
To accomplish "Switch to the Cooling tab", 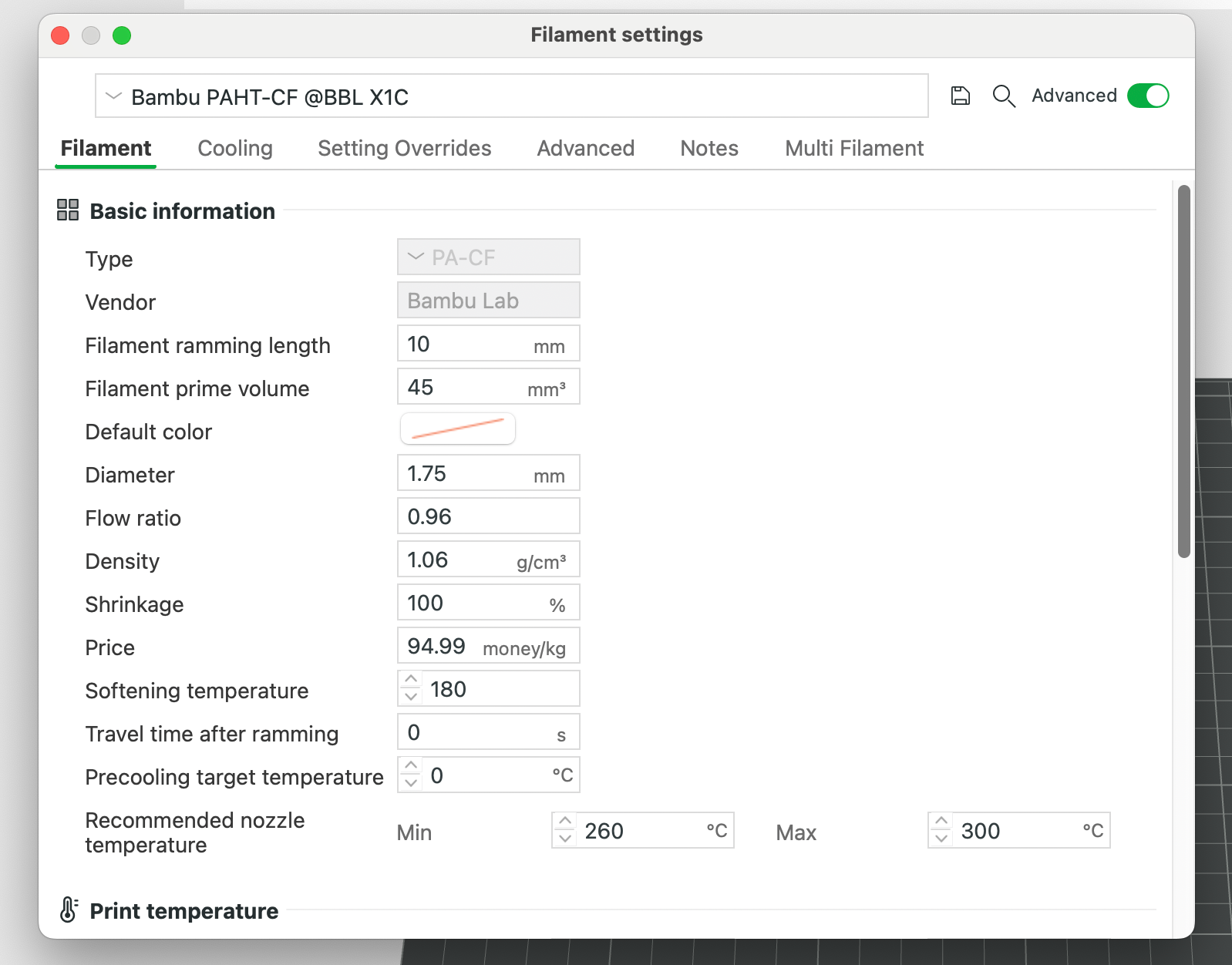I will click(x=235, y=148).
